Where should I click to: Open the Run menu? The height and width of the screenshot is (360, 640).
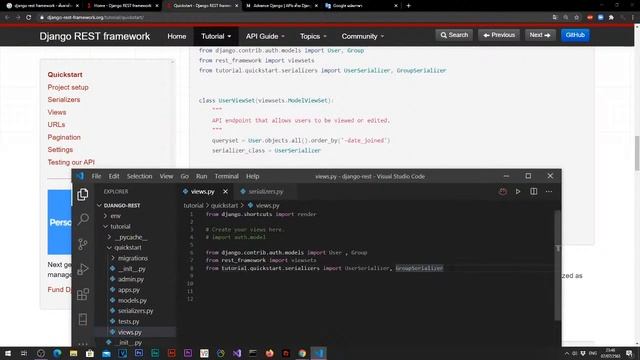coord(202,176)
